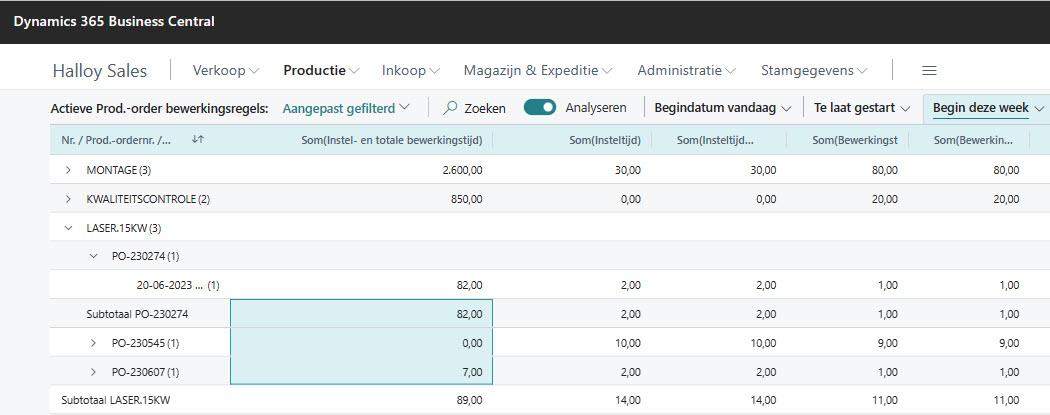1050x415 pixels.
Task: Toggle the Analyseren switch
Action: tap(540, 107)
